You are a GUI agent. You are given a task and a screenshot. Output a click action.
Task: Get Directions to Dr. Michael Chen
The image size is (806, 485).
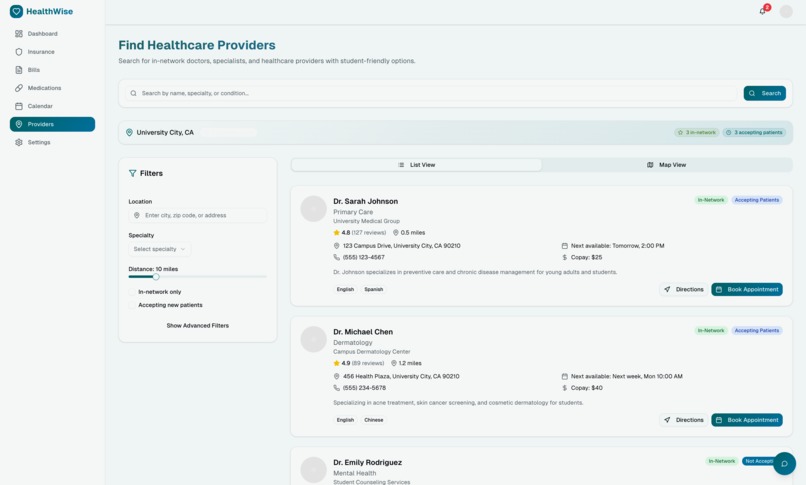684,420
